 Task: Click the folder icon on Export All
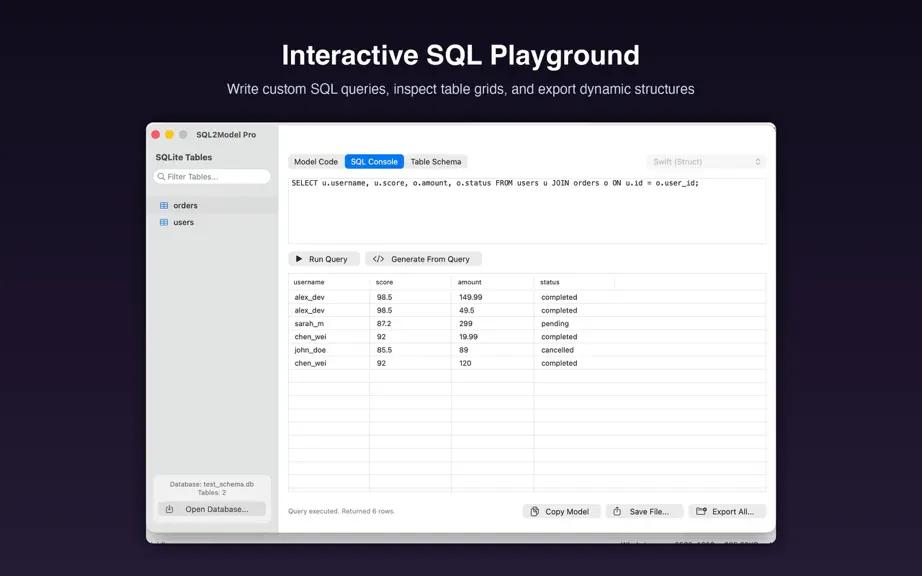pos(701,511)
